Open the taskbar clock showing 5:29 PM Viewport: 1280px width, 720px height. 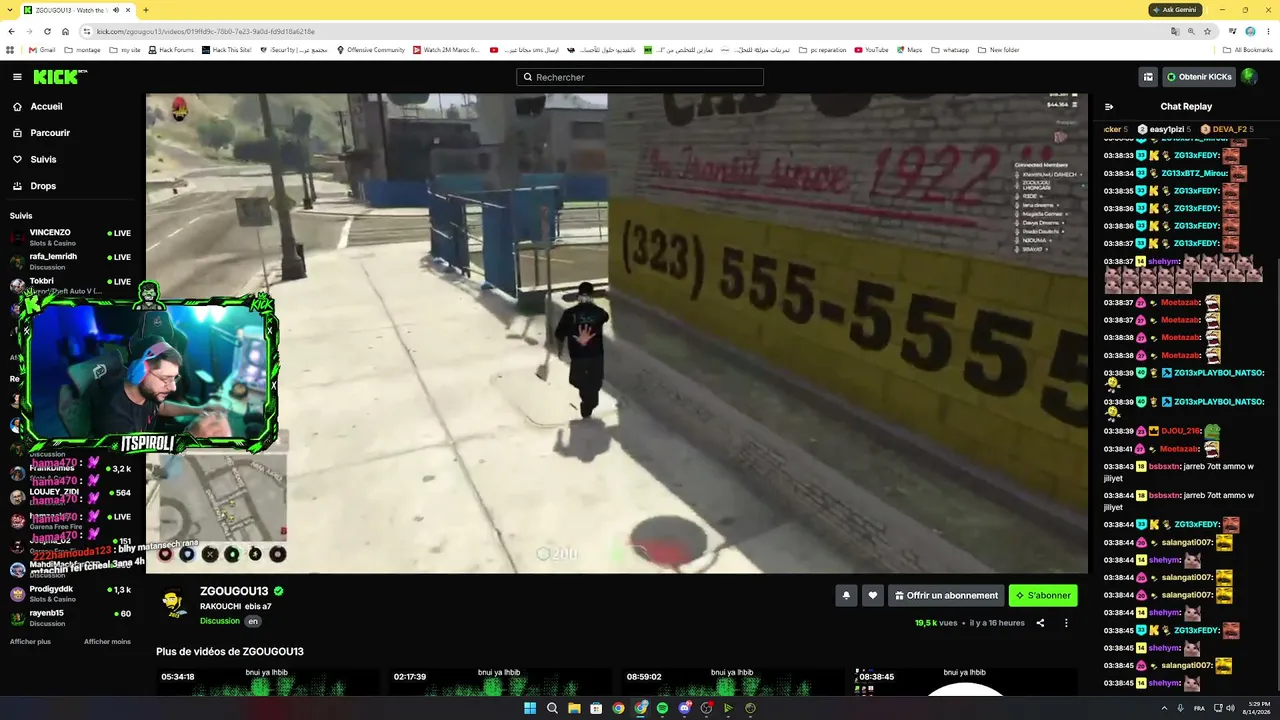click(1255, 708)
